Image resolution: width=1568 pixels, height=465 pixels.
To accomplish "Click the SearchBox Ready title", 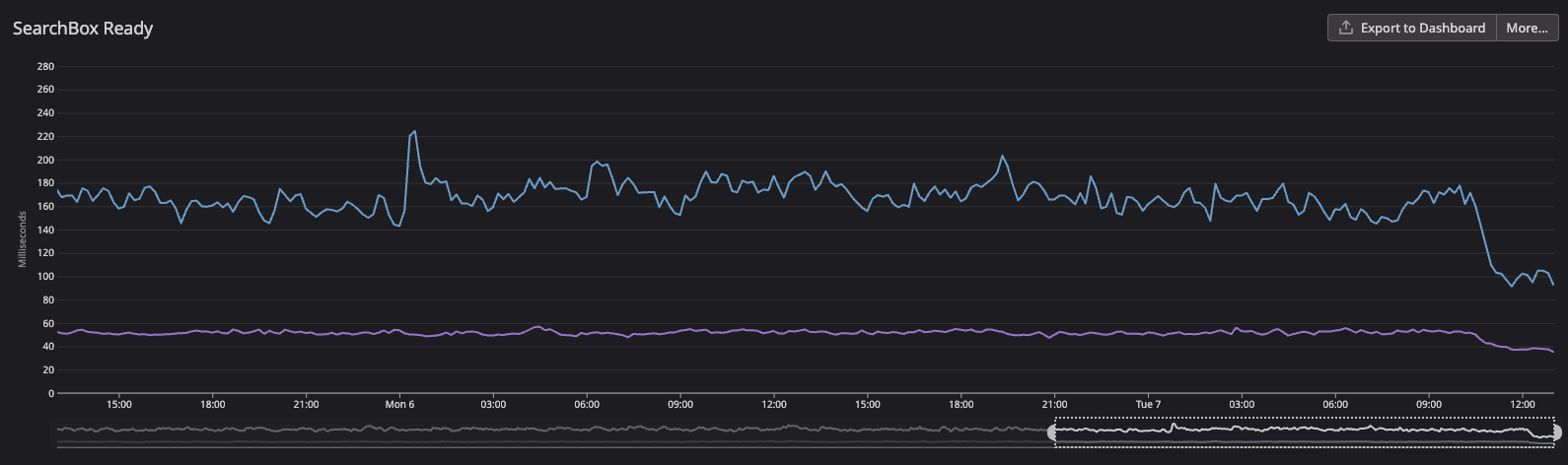I will 83,29.
